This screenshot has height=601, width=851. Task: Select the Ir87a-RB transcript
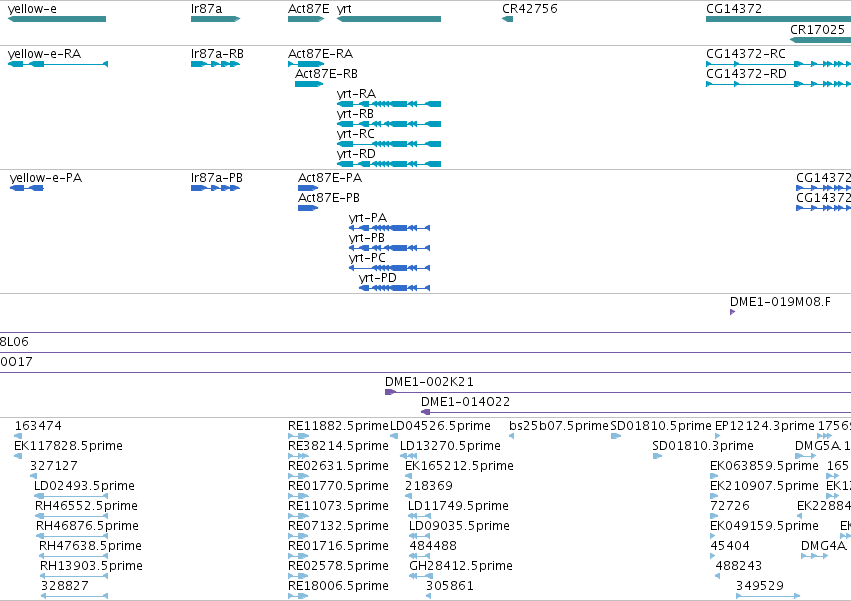(215, 64)
